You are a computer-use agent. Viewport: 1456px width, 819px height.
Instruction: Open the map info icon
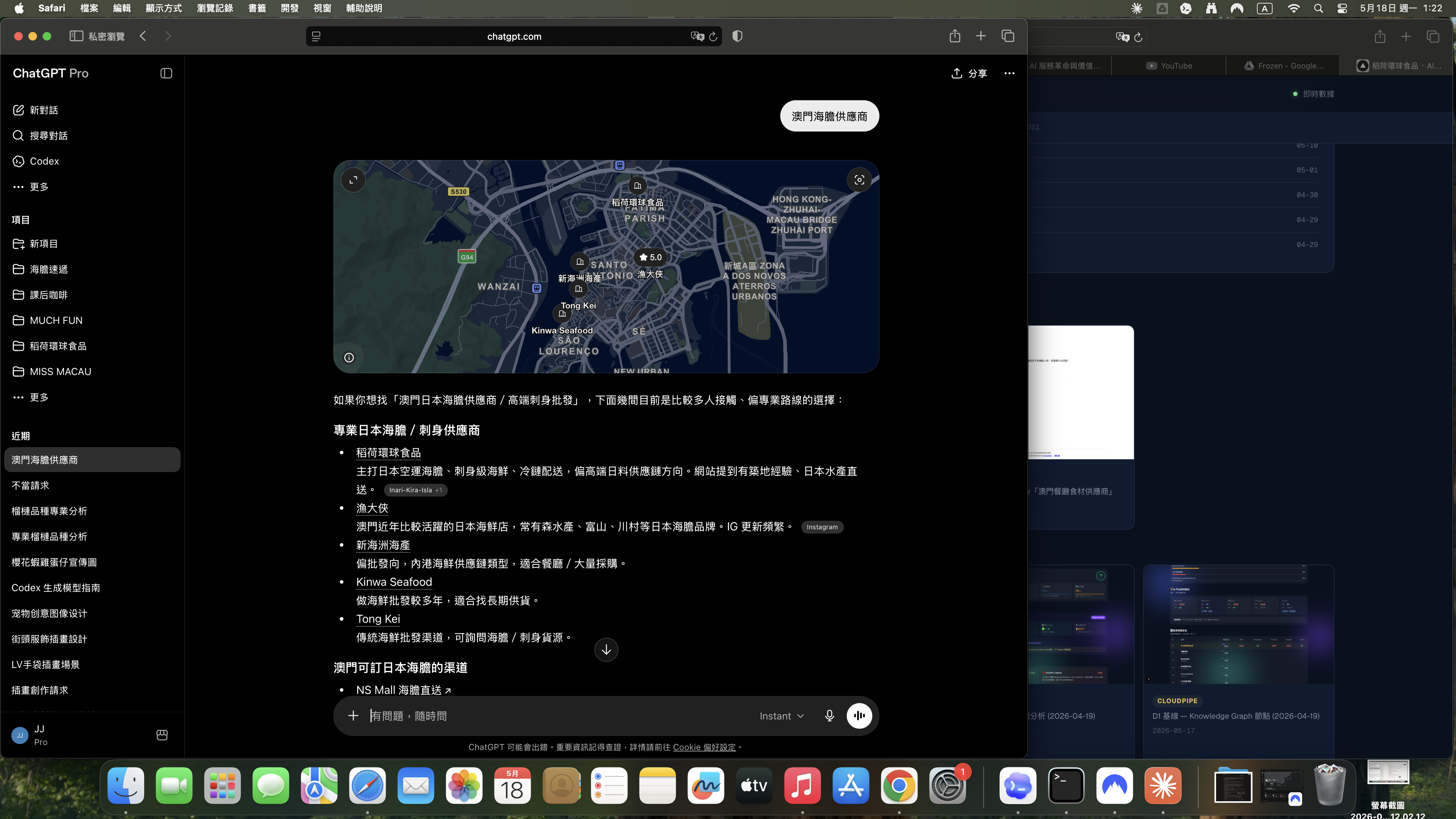[x=349, y=357]
